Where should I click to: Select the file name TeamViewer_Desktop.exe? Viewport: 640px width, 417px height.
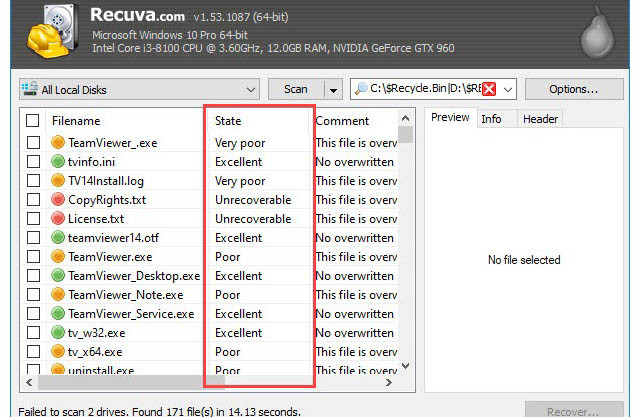(134, 276)
